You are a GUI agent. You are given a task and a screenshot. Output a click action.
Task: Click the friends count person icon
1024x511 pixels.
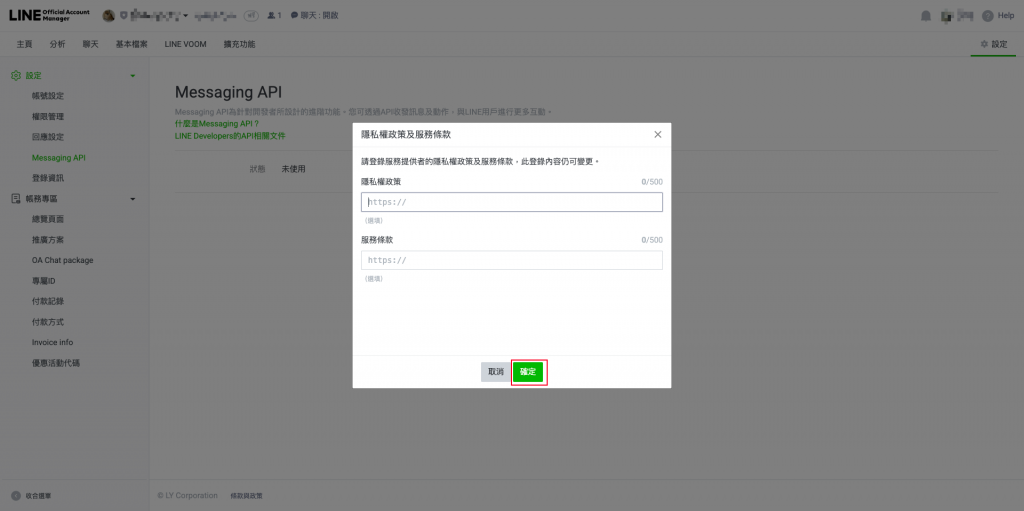pos(271,15)
